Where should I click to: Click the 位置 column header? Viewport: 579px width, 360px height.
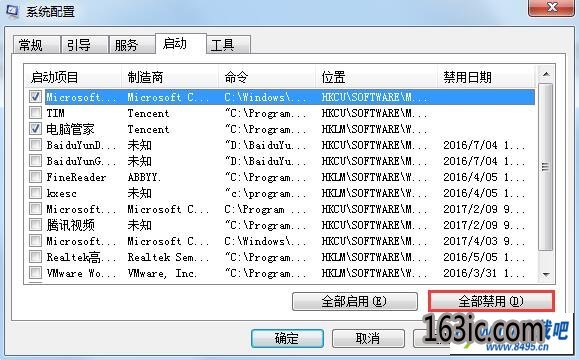click(x=377, y=77)
